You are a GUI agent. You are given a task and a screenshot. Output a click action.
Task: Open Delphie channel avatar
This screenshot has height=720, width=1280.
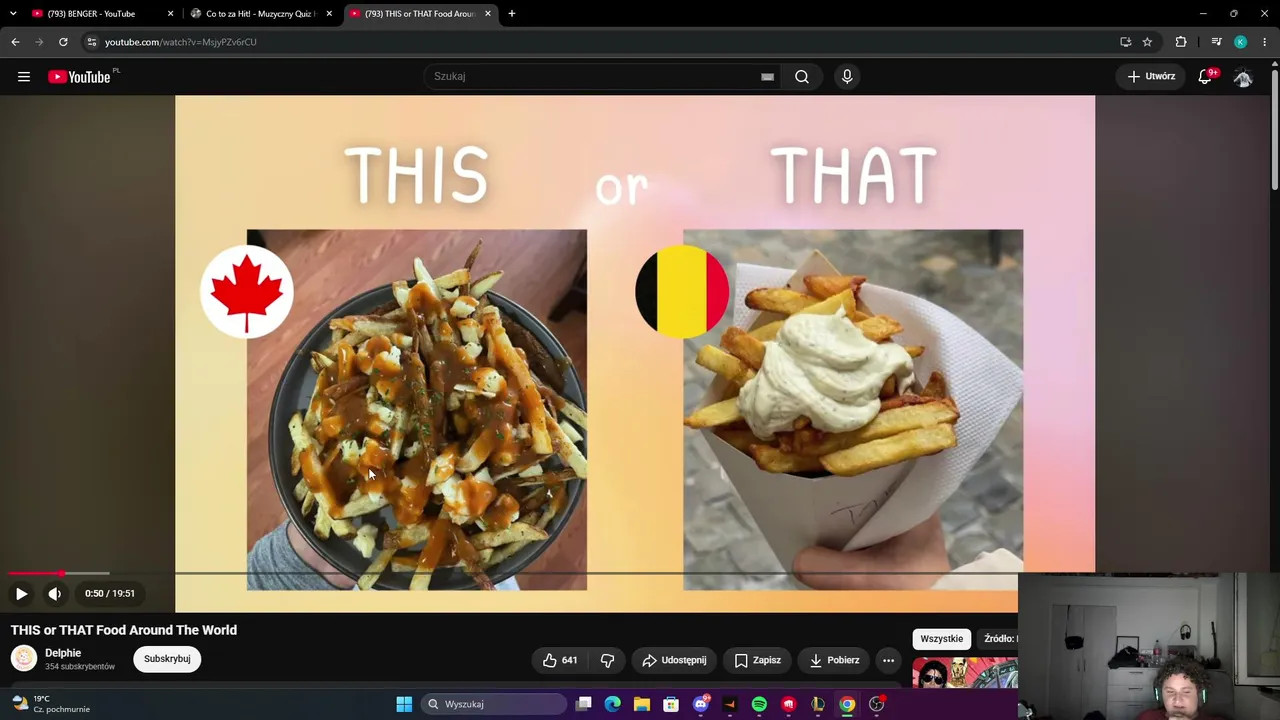pos(24,658)
